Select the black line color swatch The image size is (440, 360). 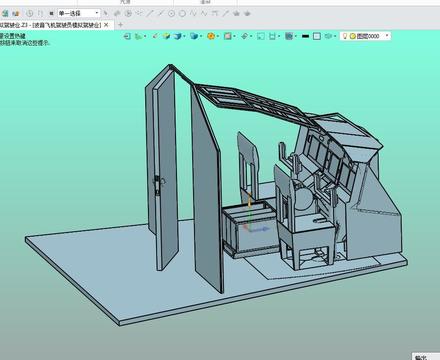(x=305, y=36)
